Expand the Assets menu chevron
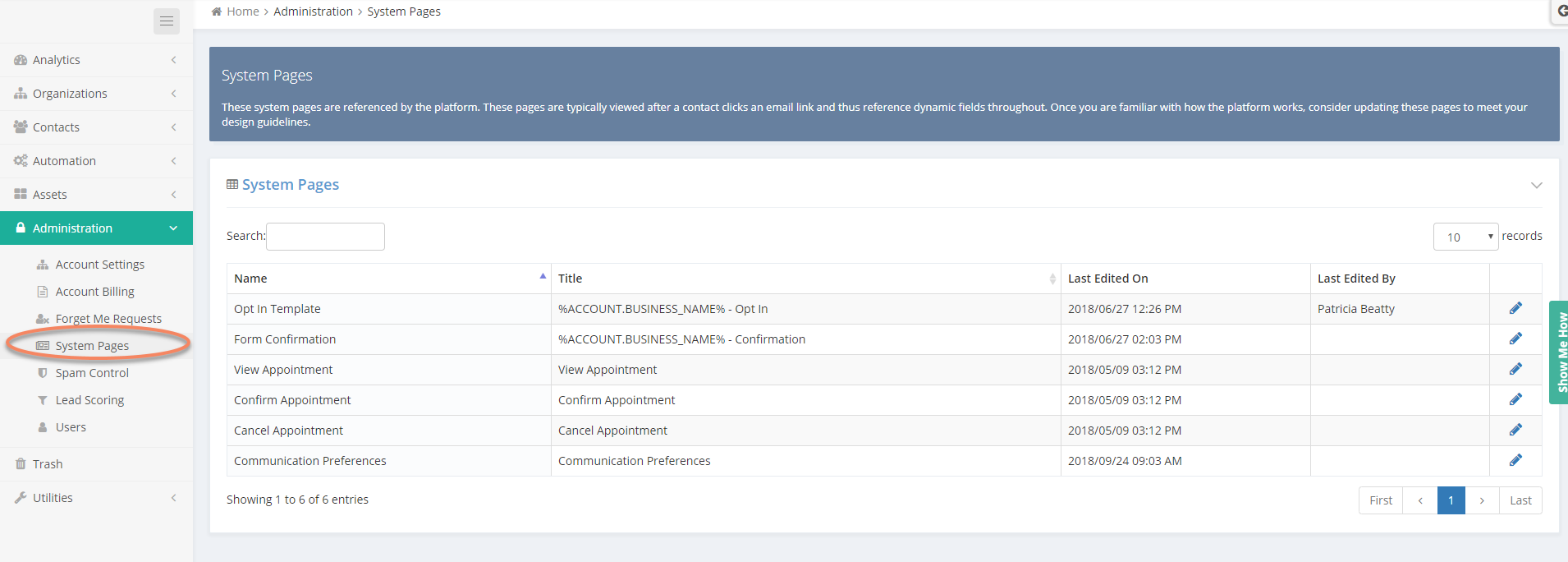 coord(173,195)
